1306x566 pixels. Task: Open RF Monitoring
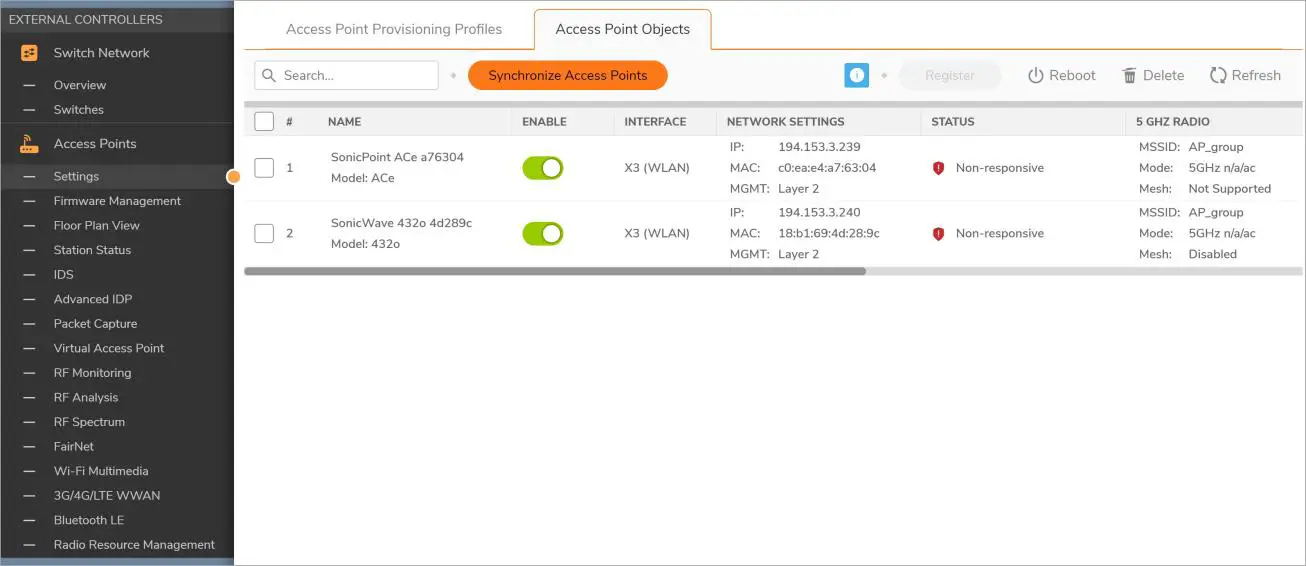(92, 373)
